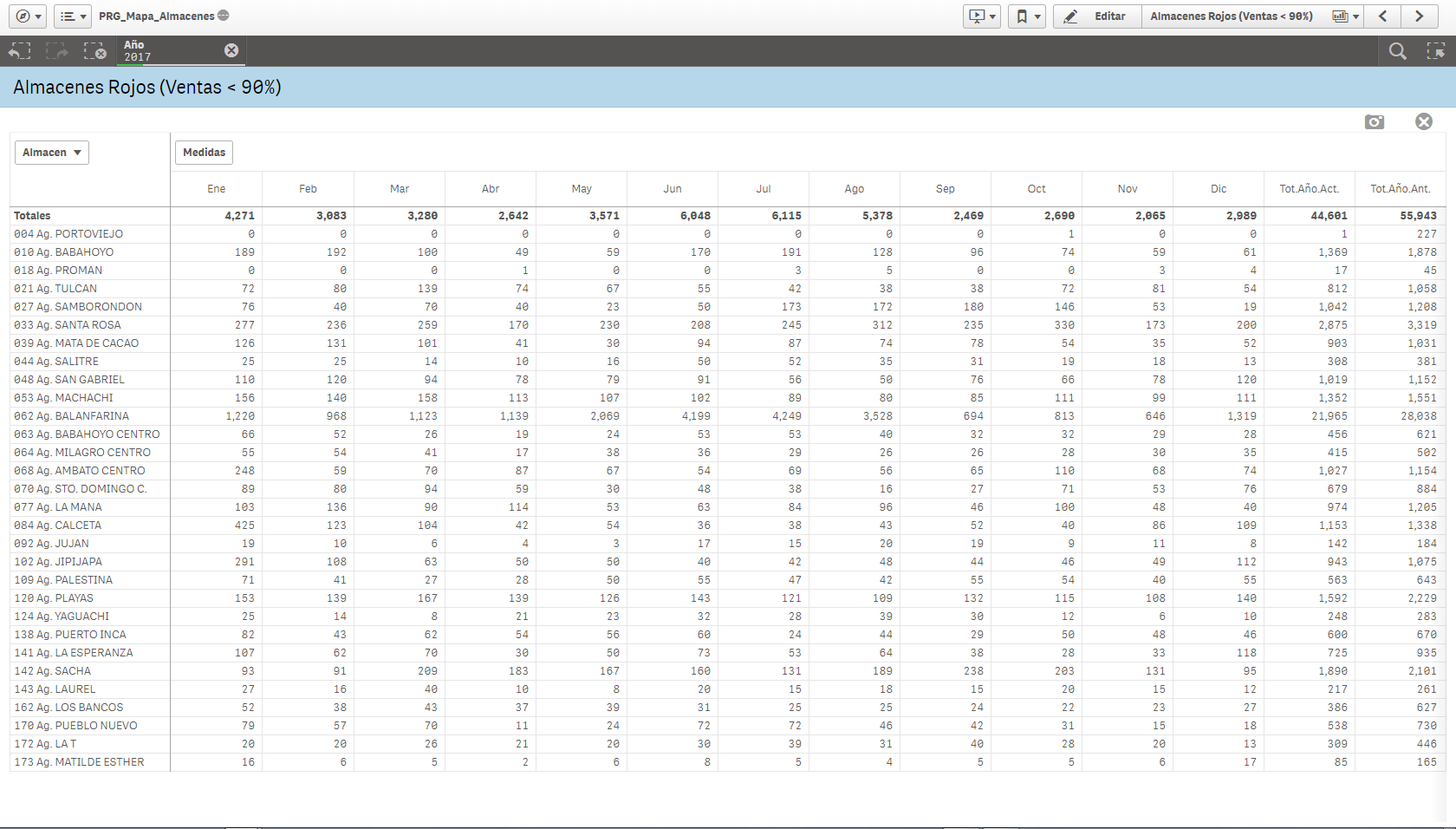
Task: Close the full-screen table view
Action: click(1424, 121)
